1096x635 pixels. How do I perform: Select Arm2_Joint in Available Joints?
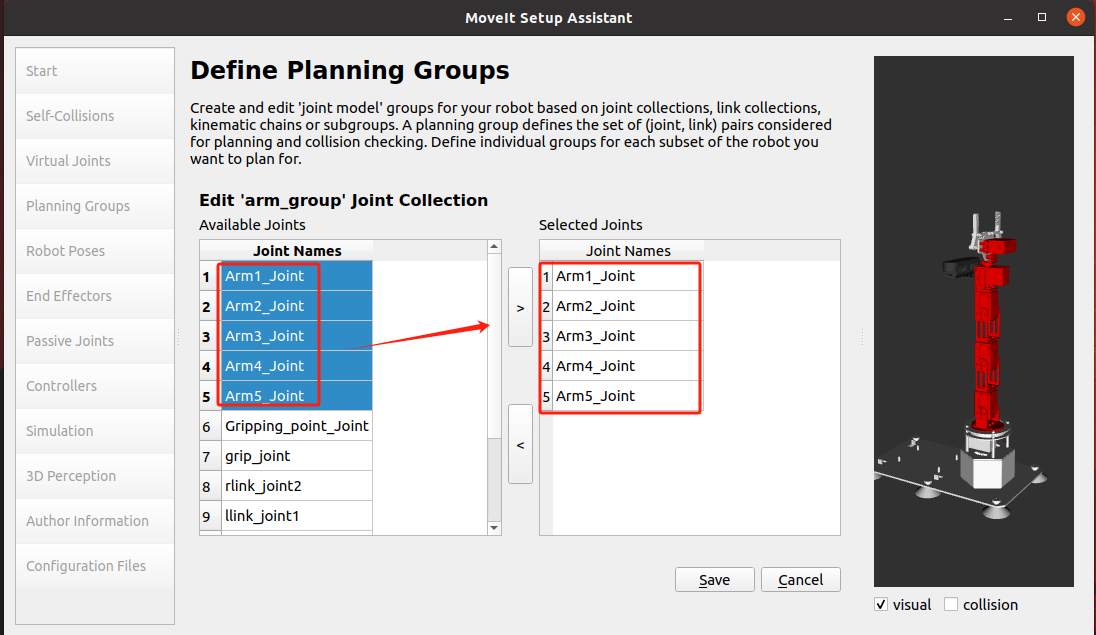pyautogui.click(x=297, y=306)
